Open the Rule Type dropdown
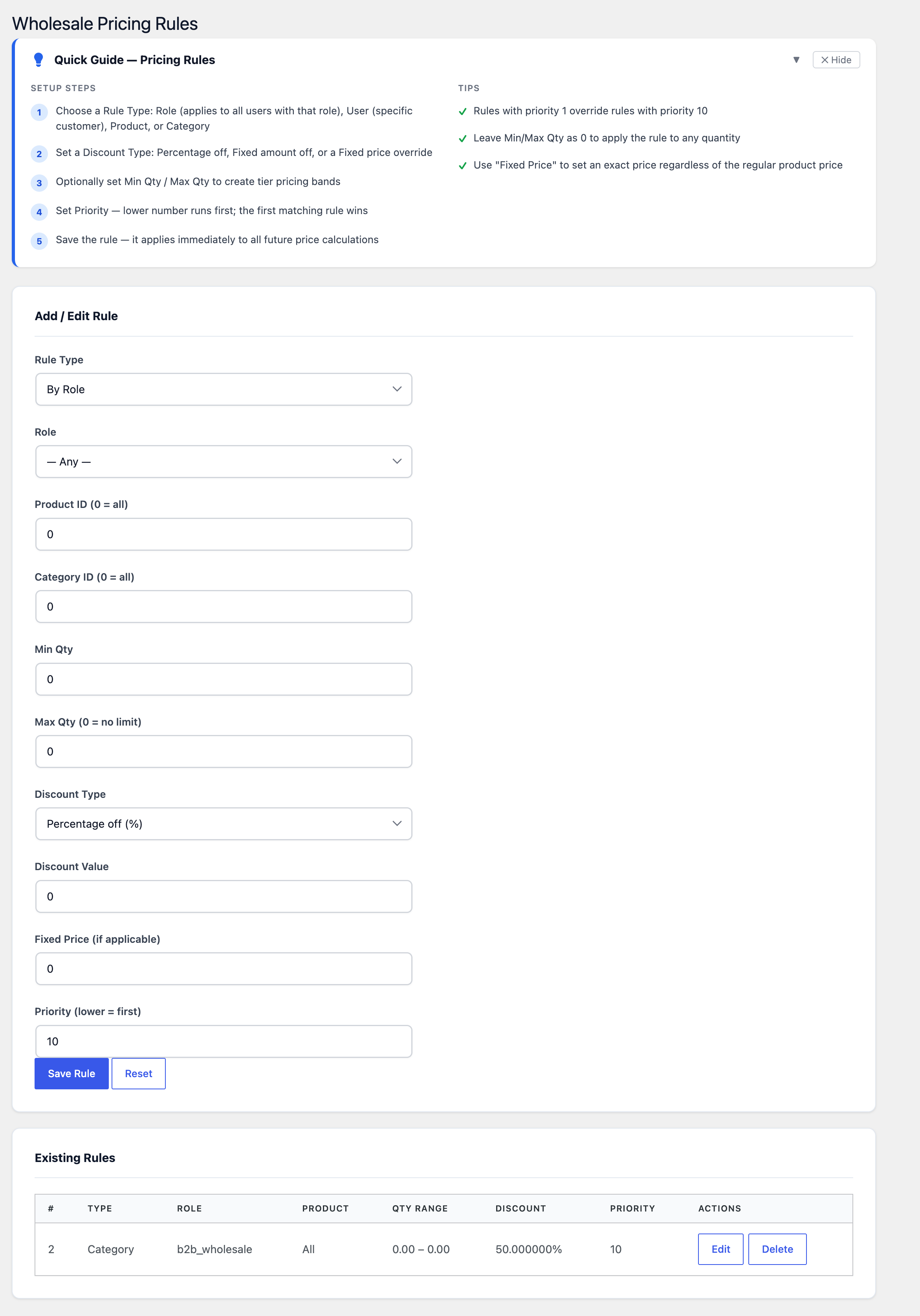 click(224, 389)
